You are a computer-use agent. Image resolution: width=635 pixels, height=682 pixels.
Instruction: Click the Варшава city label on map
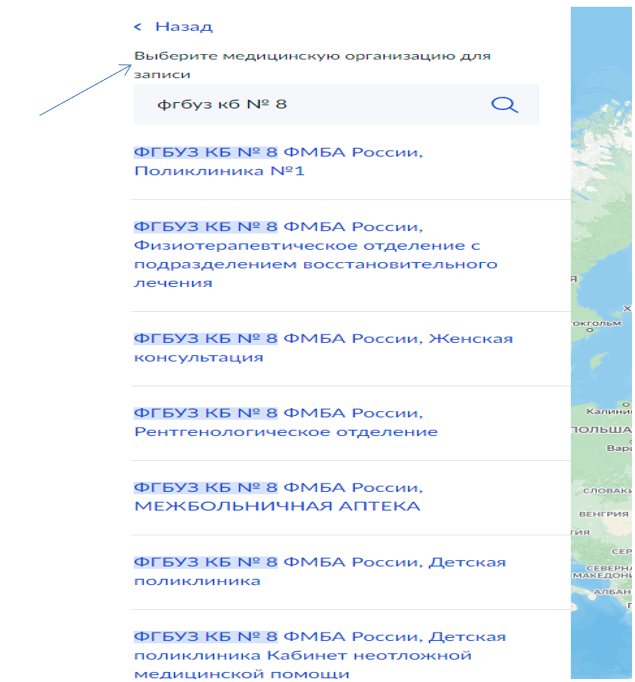(618, 448)
